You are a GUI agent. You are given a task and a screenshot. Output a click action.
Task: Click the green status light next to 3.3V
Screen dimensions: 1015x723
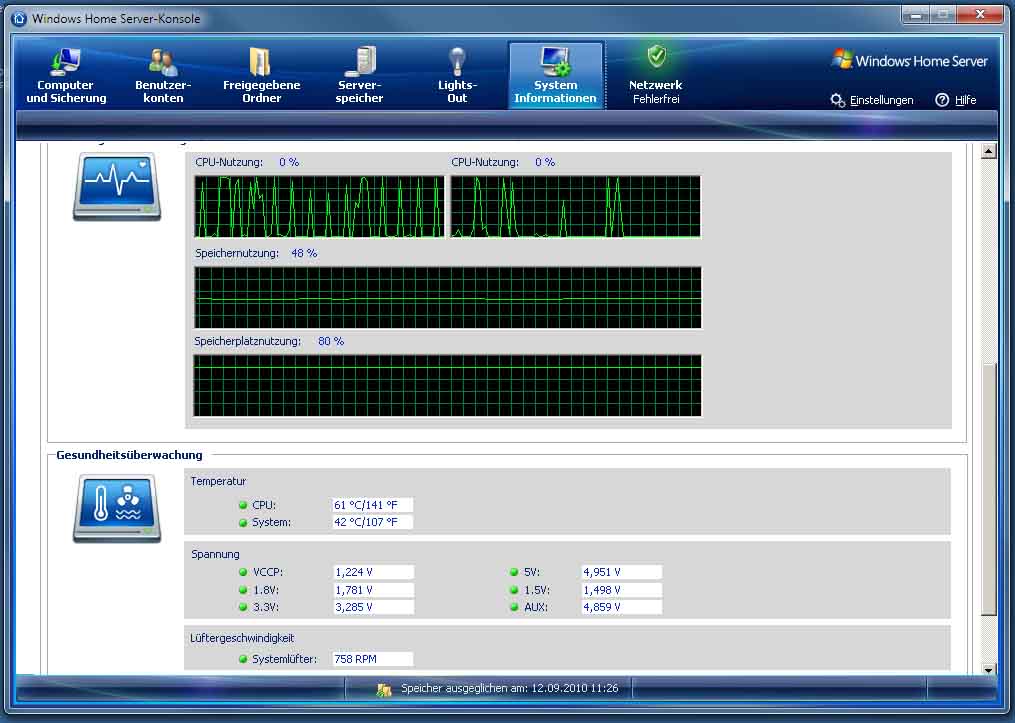coord(243,607)
